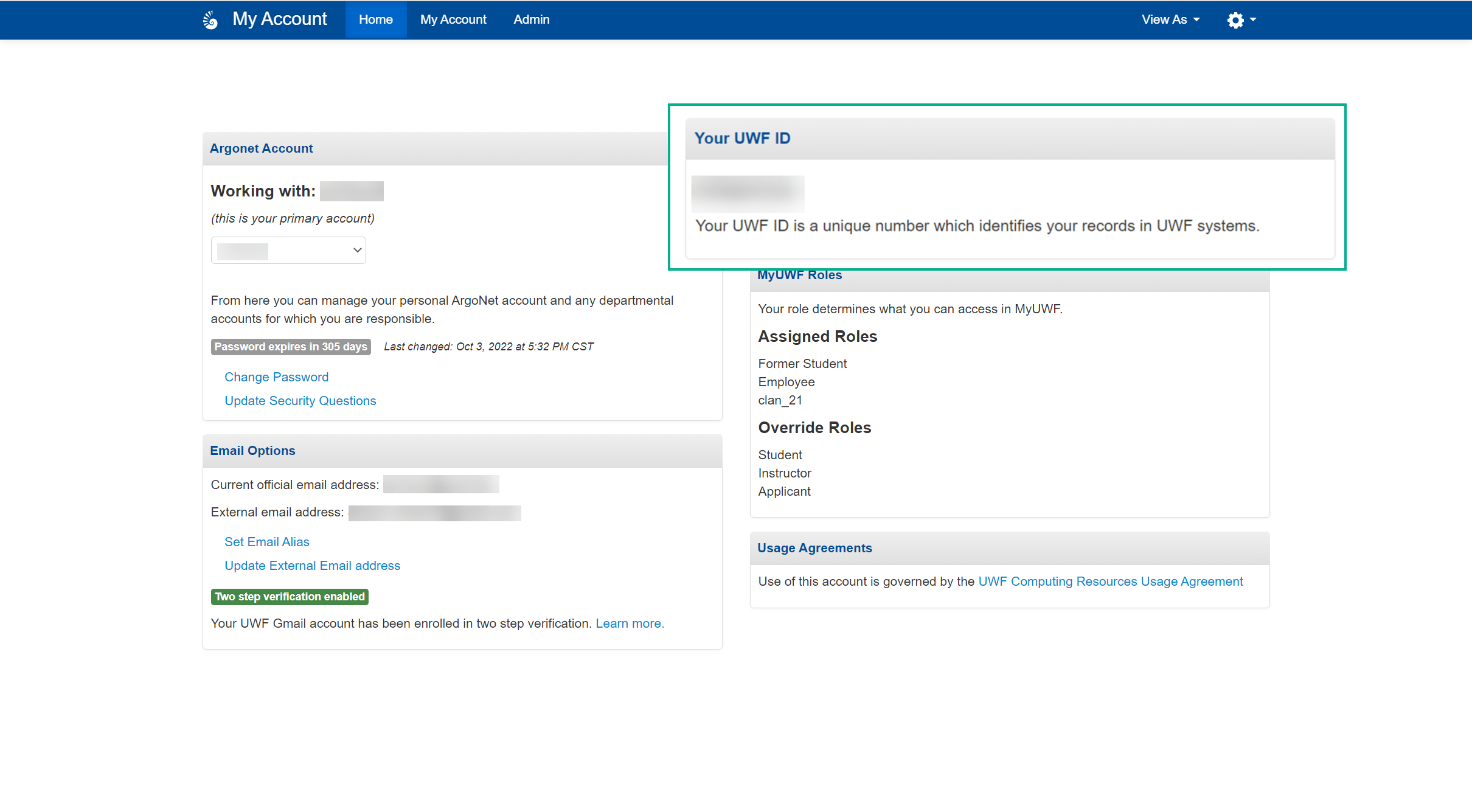The height and width of the screenshot is (812, 1472).
Task: Select the Employee role text
Action: point(786,382)
